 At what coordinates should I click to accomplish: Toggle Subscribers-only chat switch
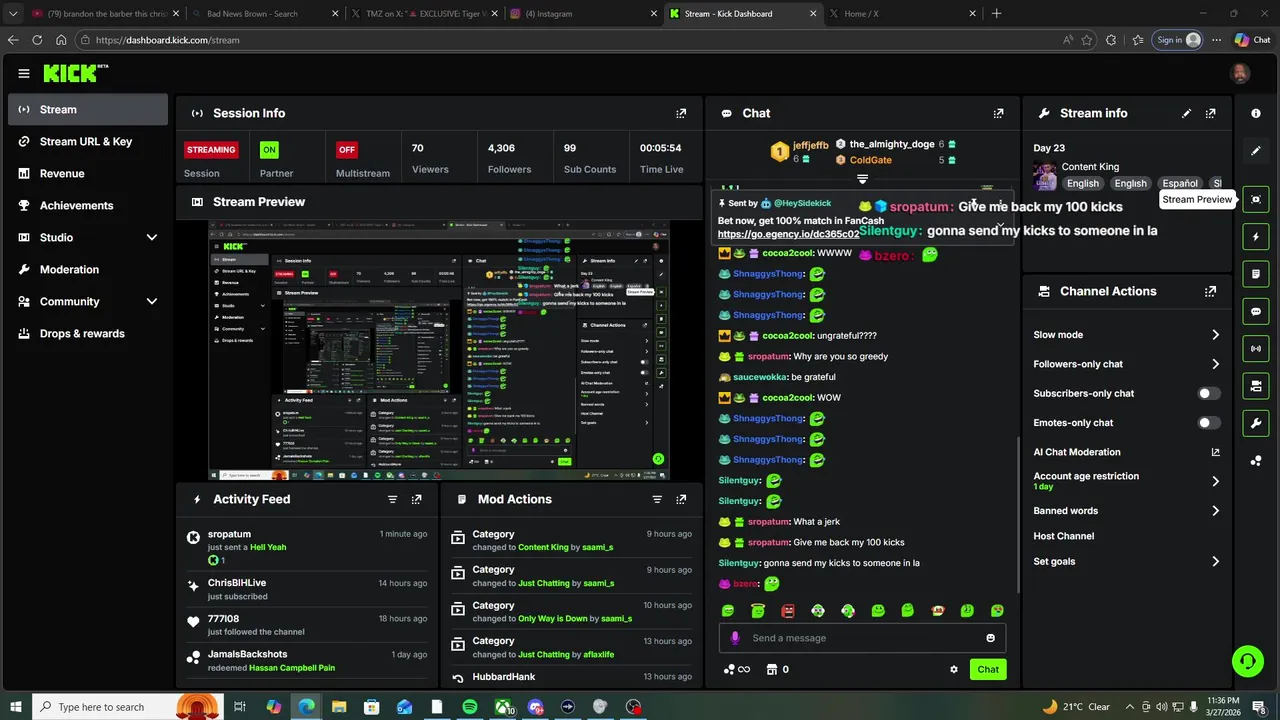click(x=1209, y=393)
